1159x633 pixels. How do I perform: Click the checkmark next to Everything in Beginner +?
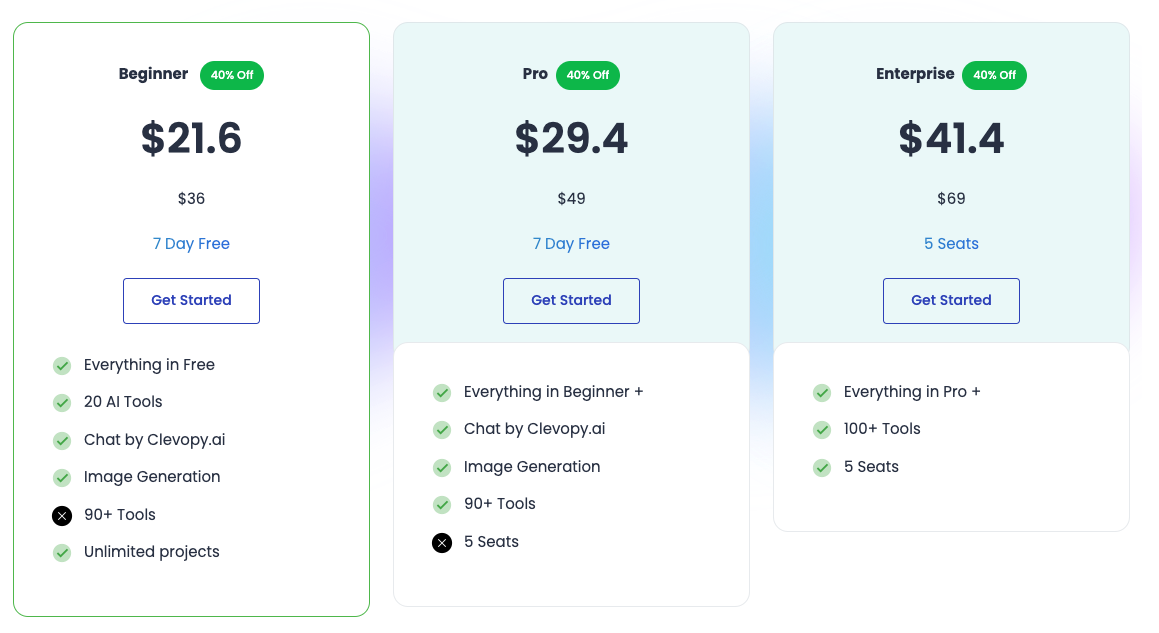click(x=441, y=392)
